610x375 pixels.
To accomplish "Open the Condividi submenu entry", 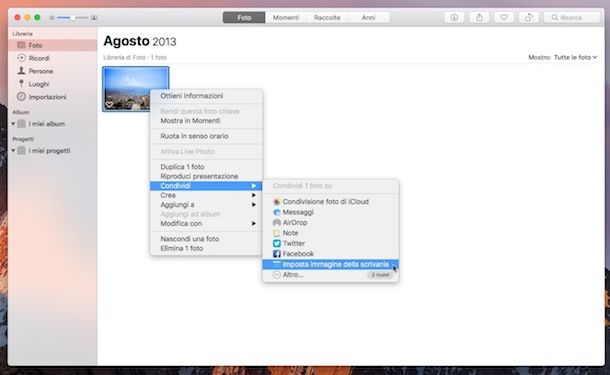I will (x=206, y=186).
